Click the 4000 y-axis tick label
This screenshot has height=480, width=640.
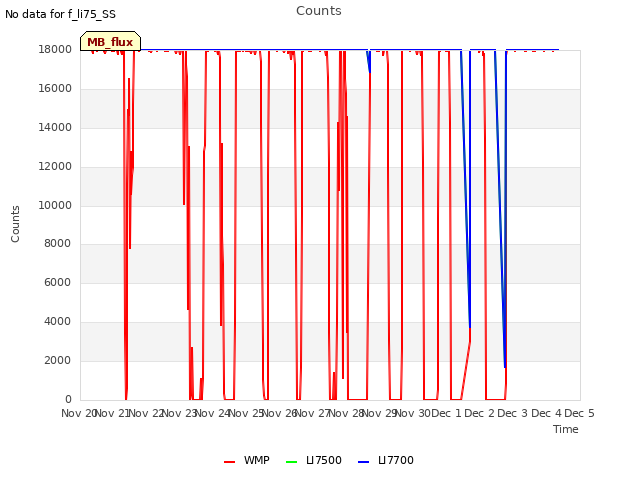click(x=58, y=322)
